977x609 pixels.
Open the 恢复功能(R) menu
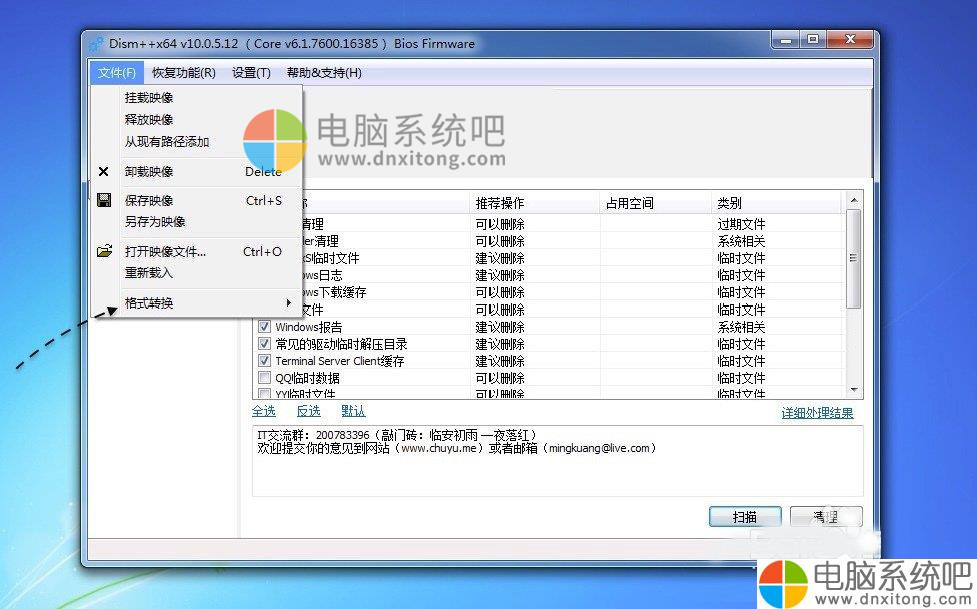(x=184, y=73)
